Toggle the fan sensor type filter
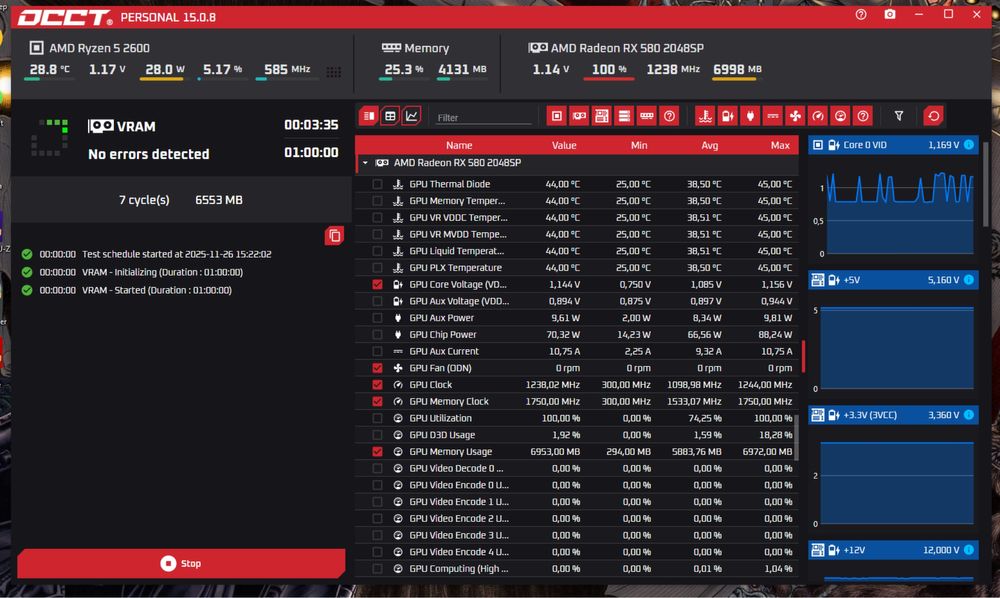The height and width of the screenshot is (598, 1000). [x=795, y=116]
